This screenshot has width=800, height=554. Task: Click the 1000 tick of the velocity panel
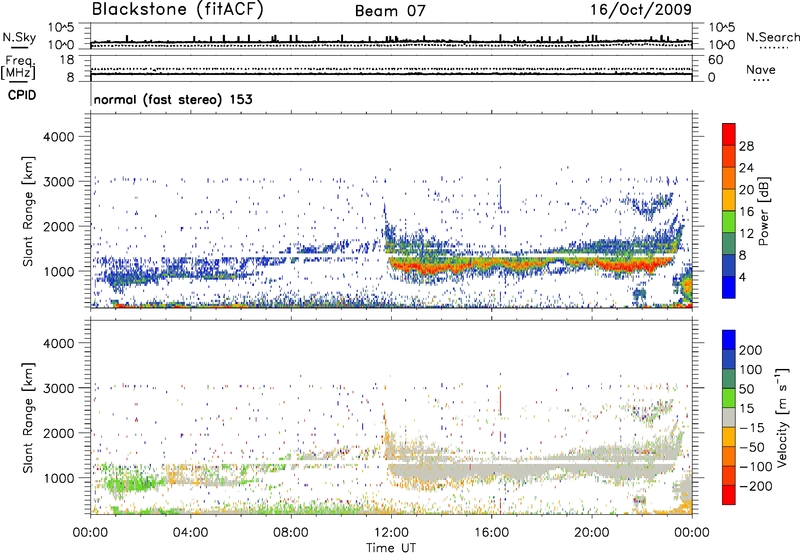coord(58,478)
